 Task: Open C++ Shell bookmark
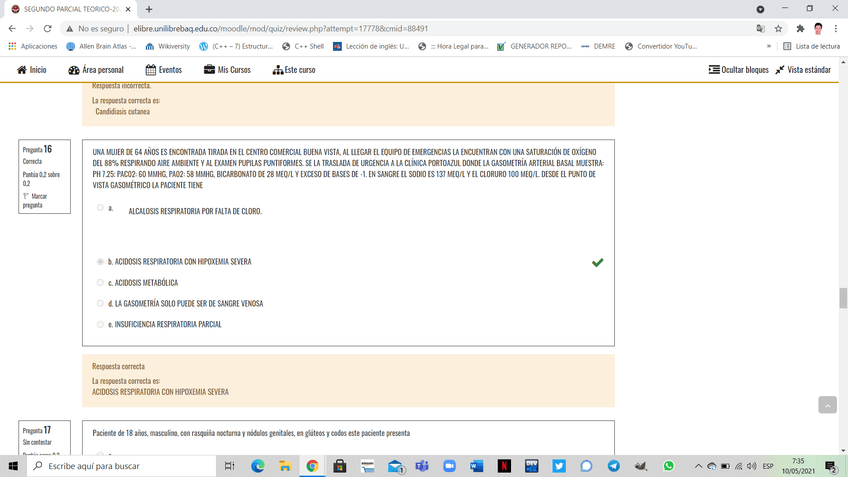[x=303, y=47]
